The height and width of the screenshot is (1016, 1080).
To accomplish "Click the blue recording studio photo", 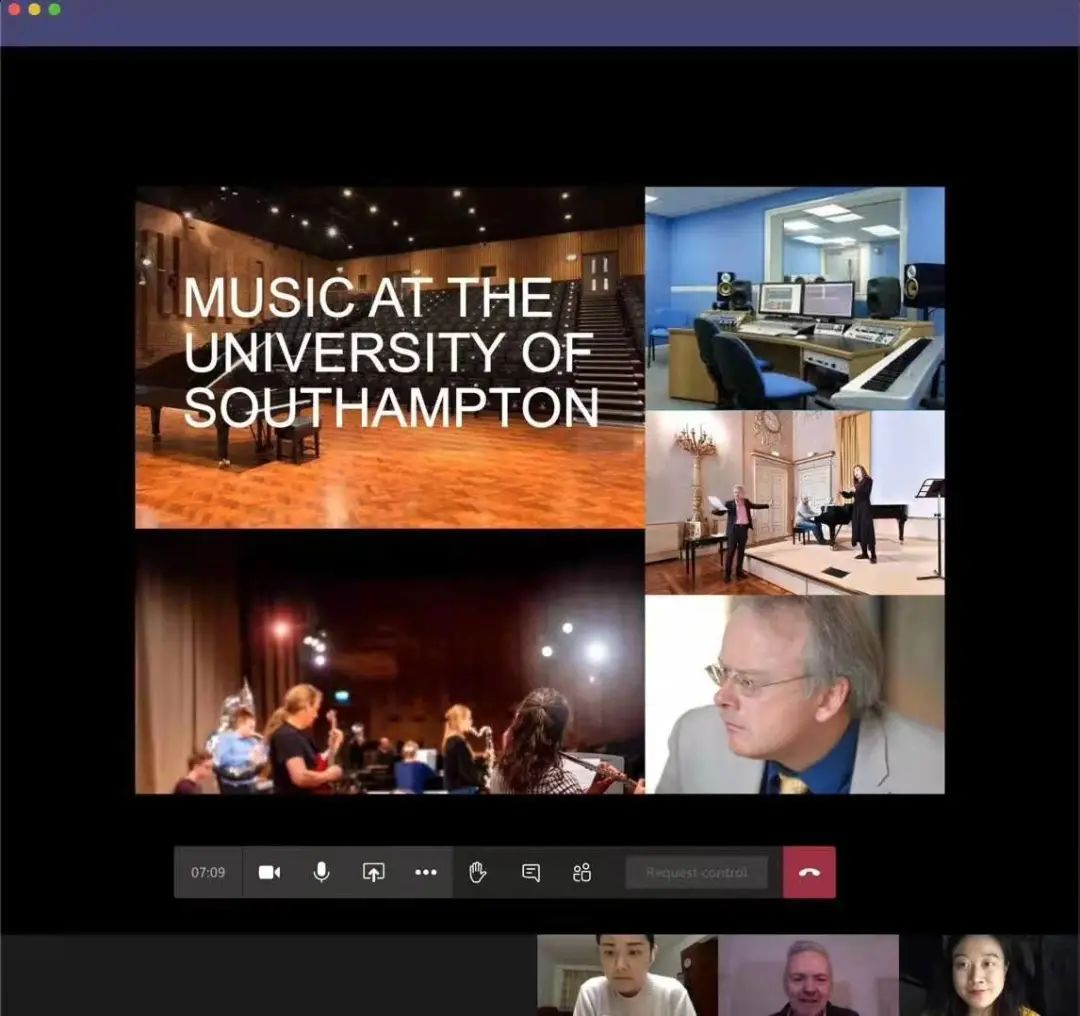I will point(795,298).
